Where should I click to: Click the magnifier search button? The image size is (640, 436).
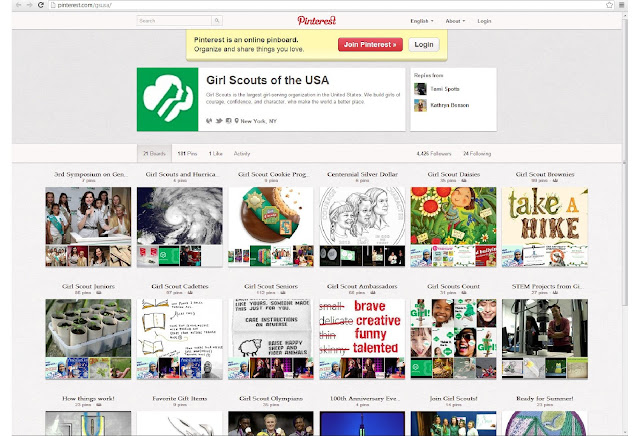click(x=217, y=20)
